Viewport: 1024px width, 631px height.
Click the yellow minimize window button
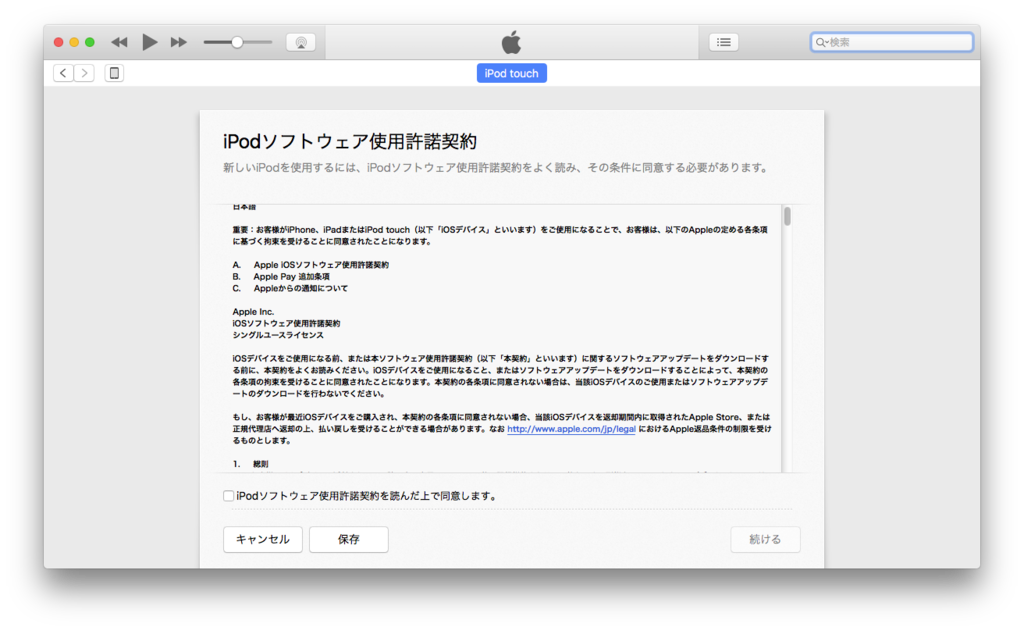click(74, 42)
